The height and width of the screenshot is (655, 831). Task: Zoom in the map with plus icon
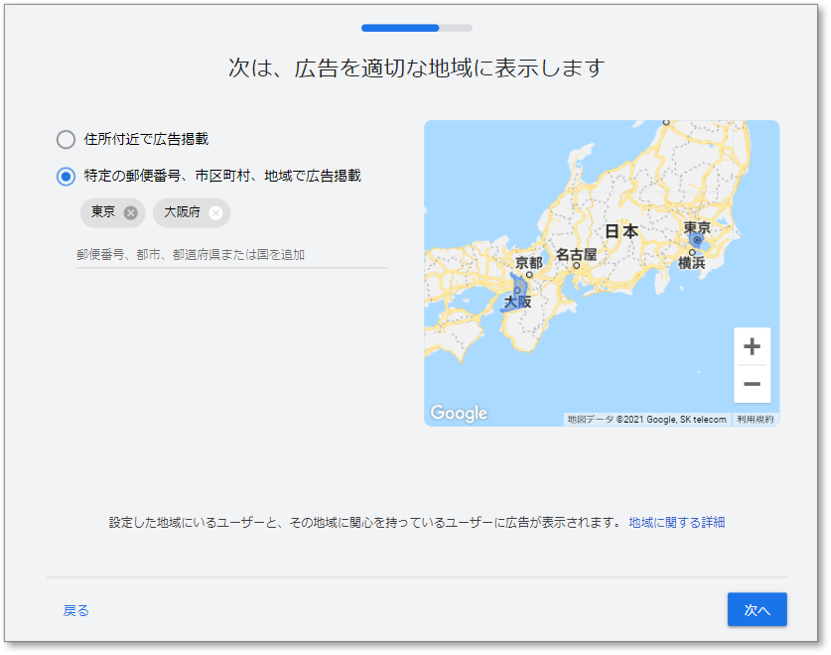[752, 347]
